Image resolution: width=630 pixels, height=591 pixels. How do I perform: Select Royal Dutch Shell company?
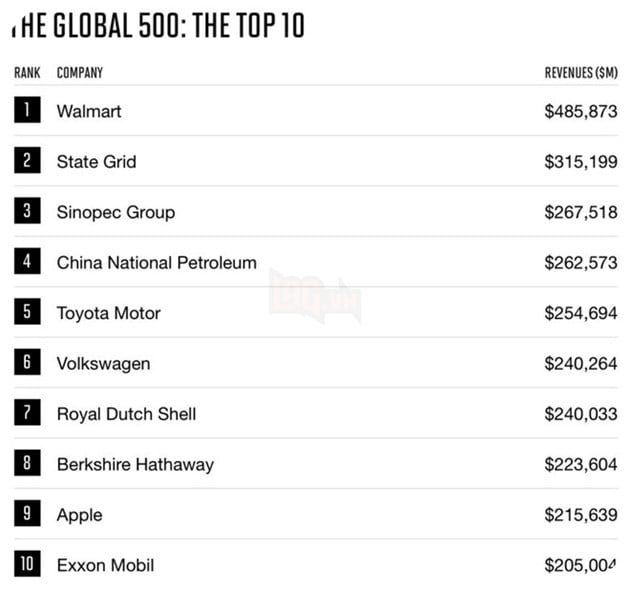[127, 414]
